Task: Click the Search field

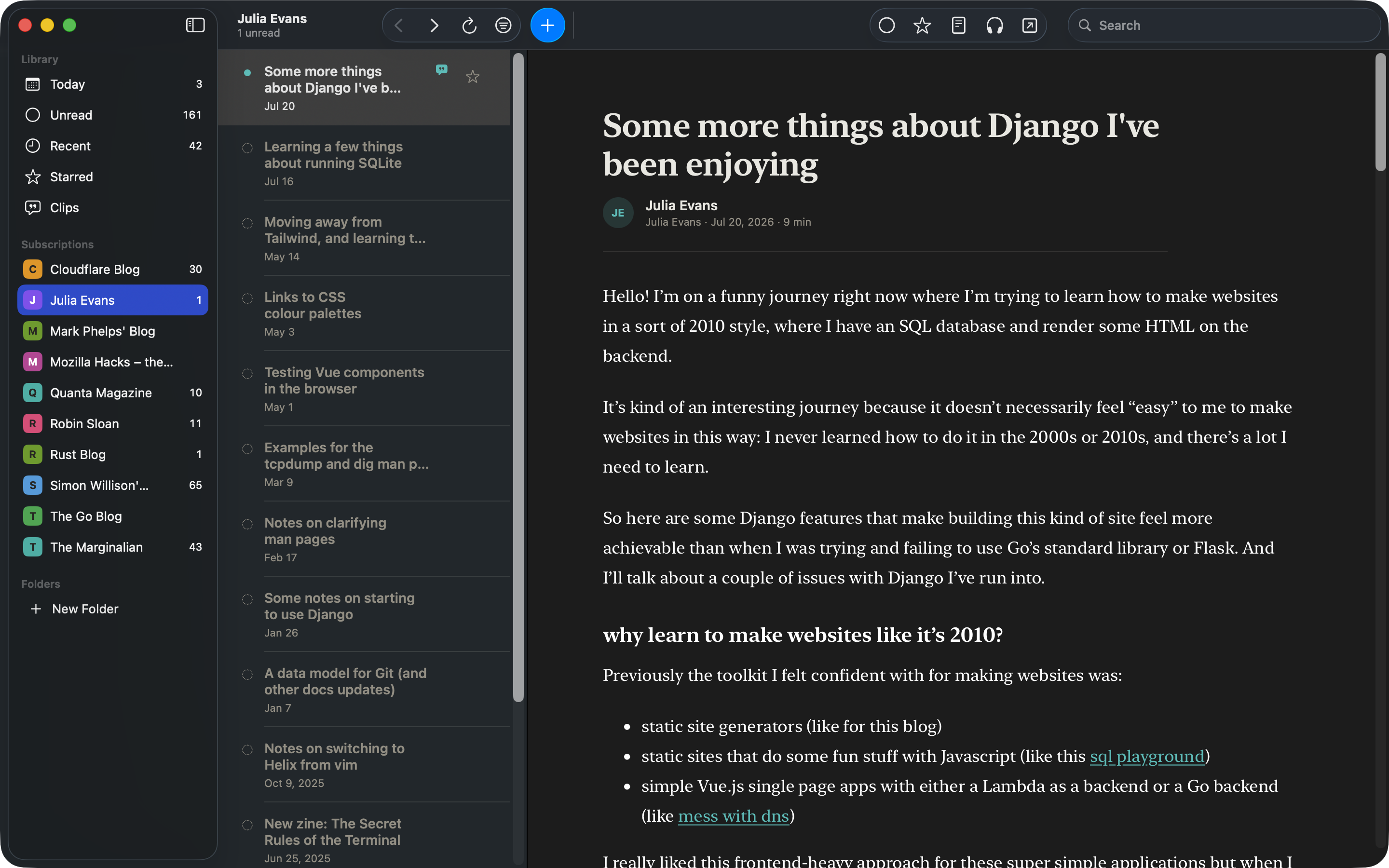Action: click(1224, 25)
